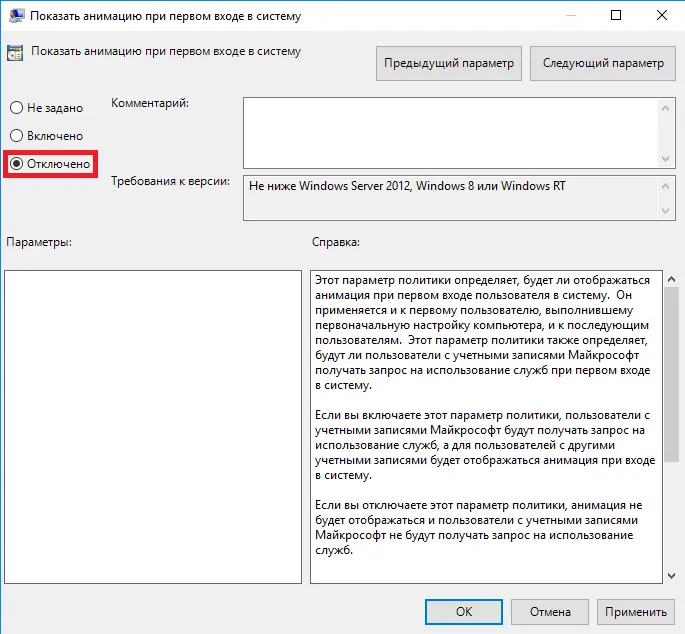Click the minimize button in title bar
685x634 pixels.
tap(570, 15)
